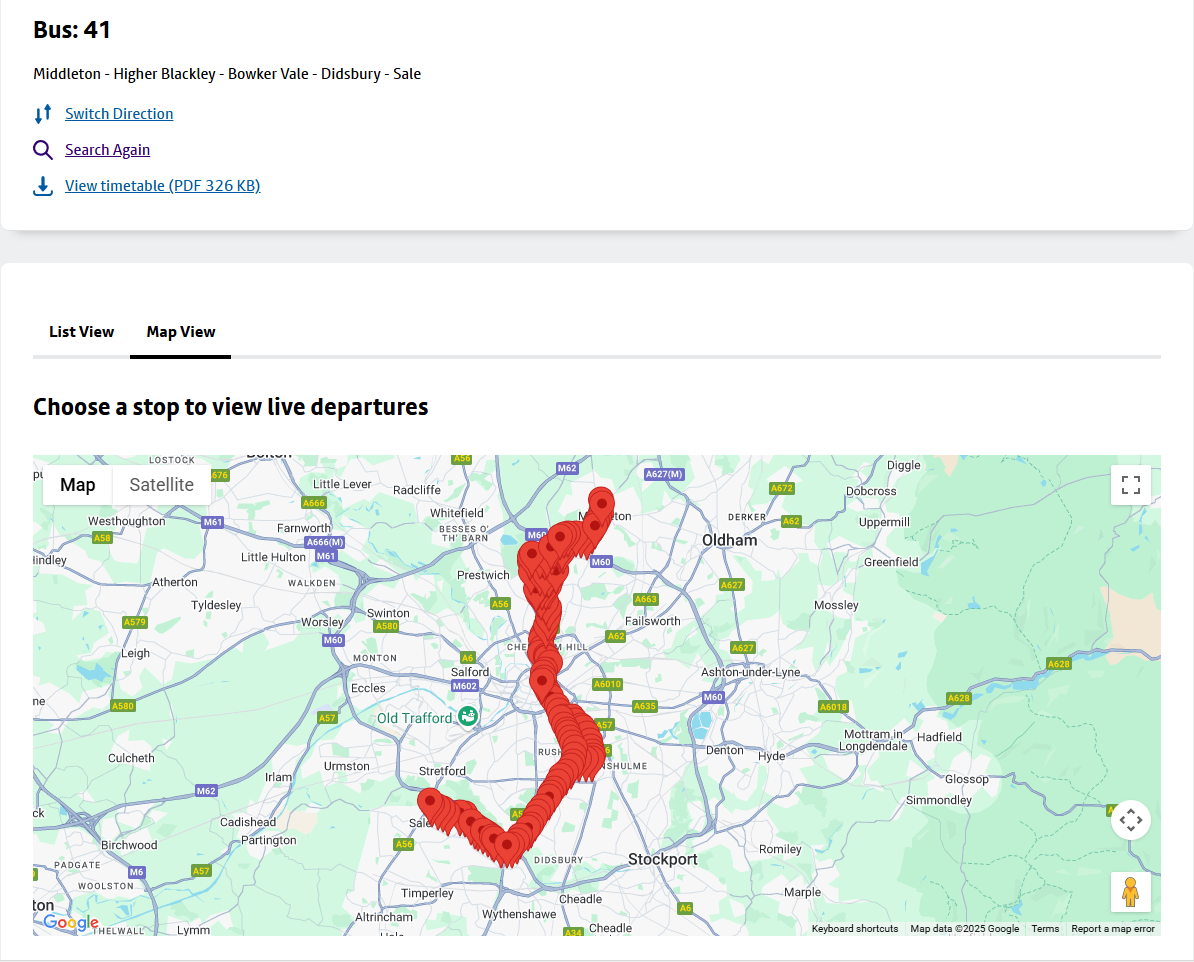The width and height of the screenshot is (1194, 962).
Task: Click the Failsworth map label
Action: (x=653, y=621)
